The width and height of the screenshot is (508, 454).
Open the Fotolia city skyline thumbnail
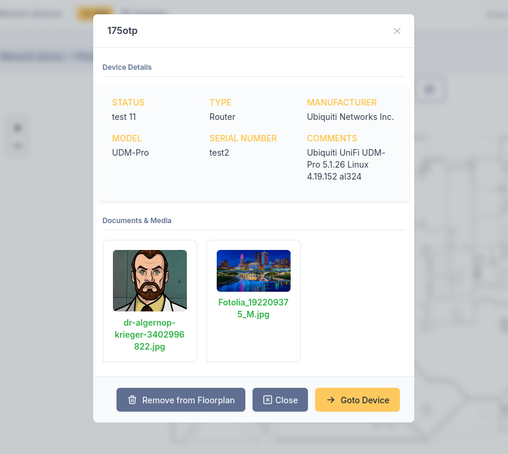click(x=253, y=271)
